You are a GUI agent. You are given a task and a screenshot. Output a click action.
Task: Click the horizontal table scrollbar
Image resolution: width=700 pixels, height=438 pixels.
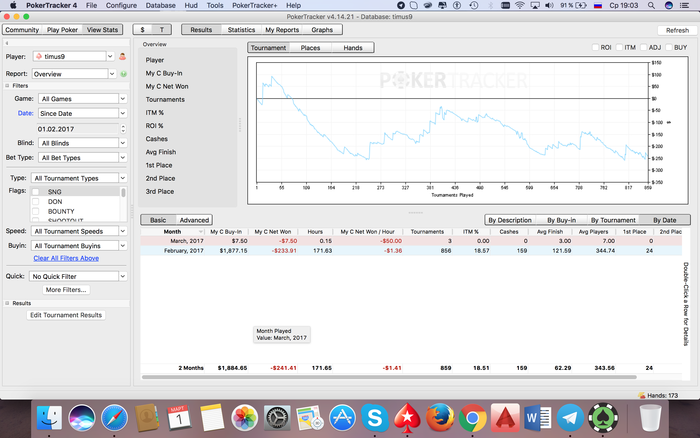[389, 377]
